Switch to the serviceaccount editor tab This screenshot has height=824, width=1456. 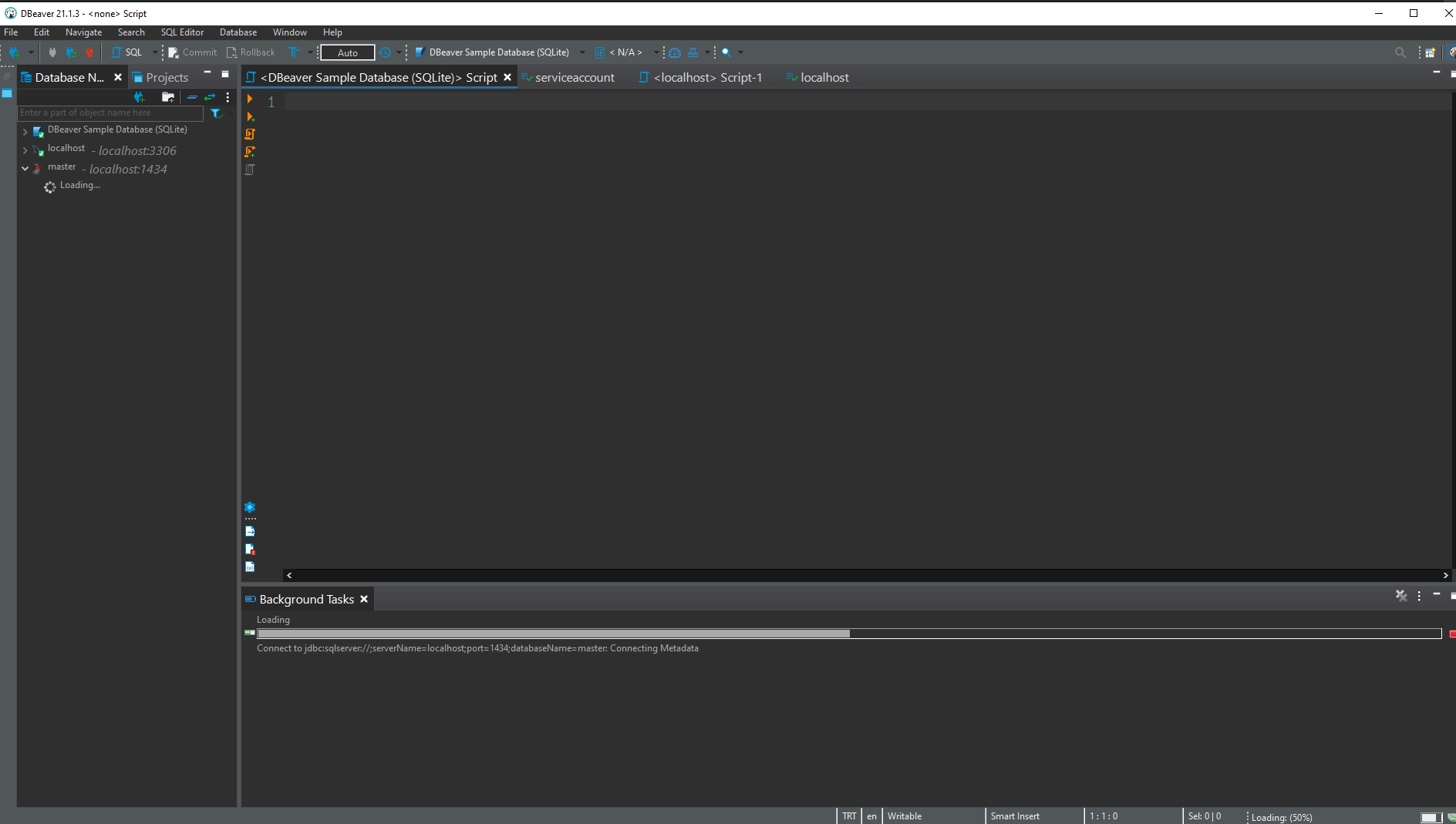click(568, 77)
